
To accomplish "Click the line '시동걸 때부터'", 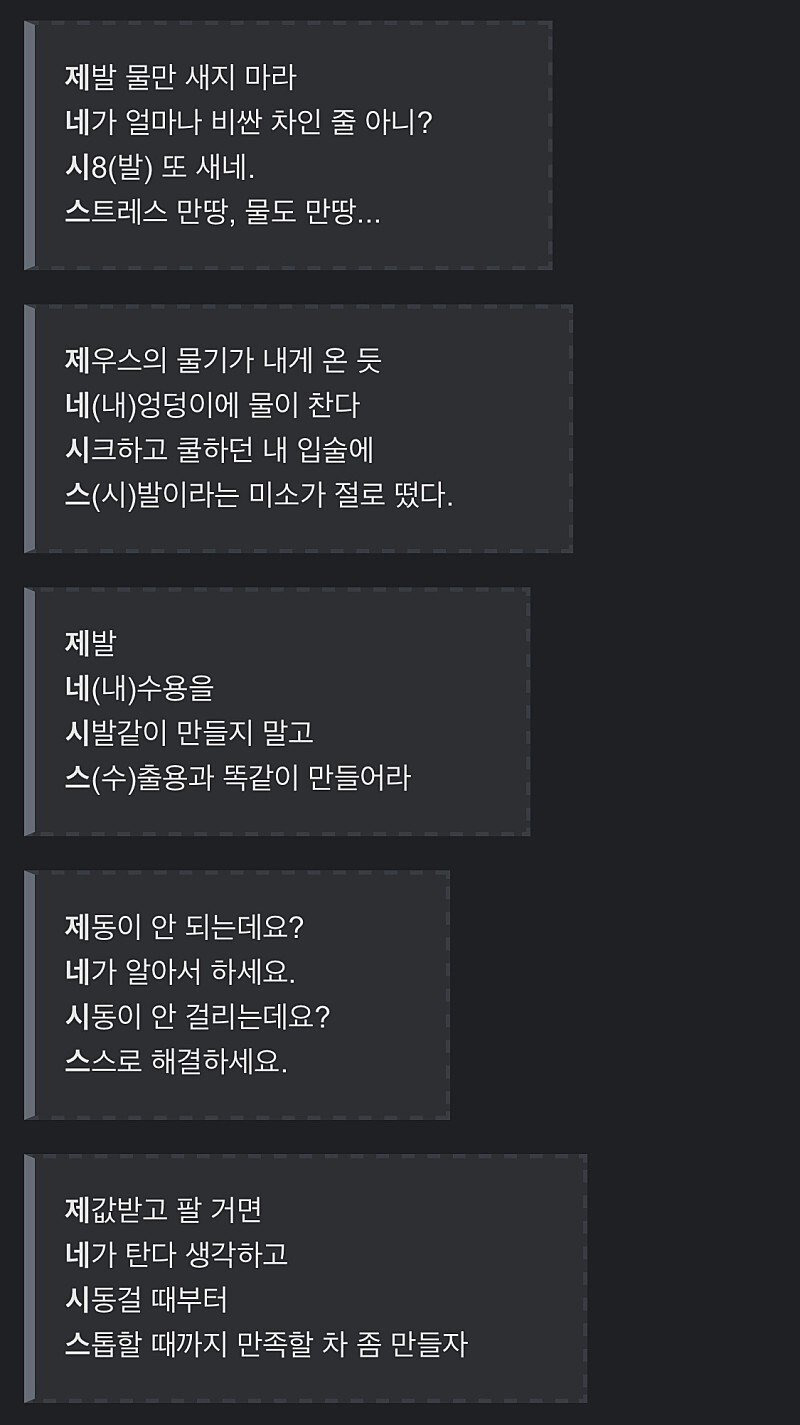I will 147,1300.
